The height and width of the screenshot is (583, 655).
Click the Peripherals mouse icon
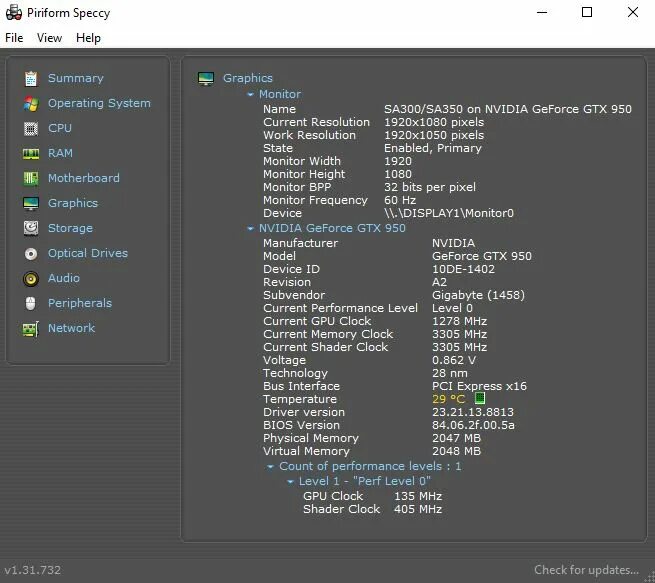coord(30,304)
